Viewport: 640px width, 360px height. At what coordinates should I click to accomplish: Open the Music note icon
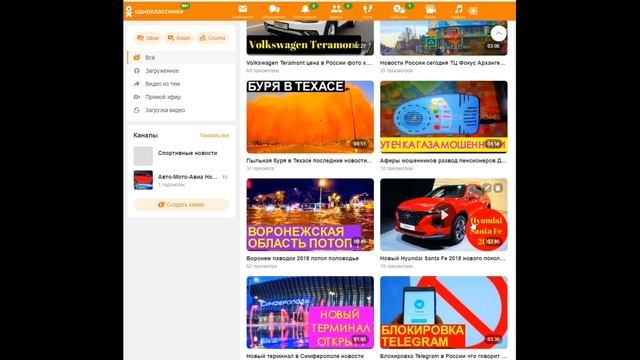(458, 9)
